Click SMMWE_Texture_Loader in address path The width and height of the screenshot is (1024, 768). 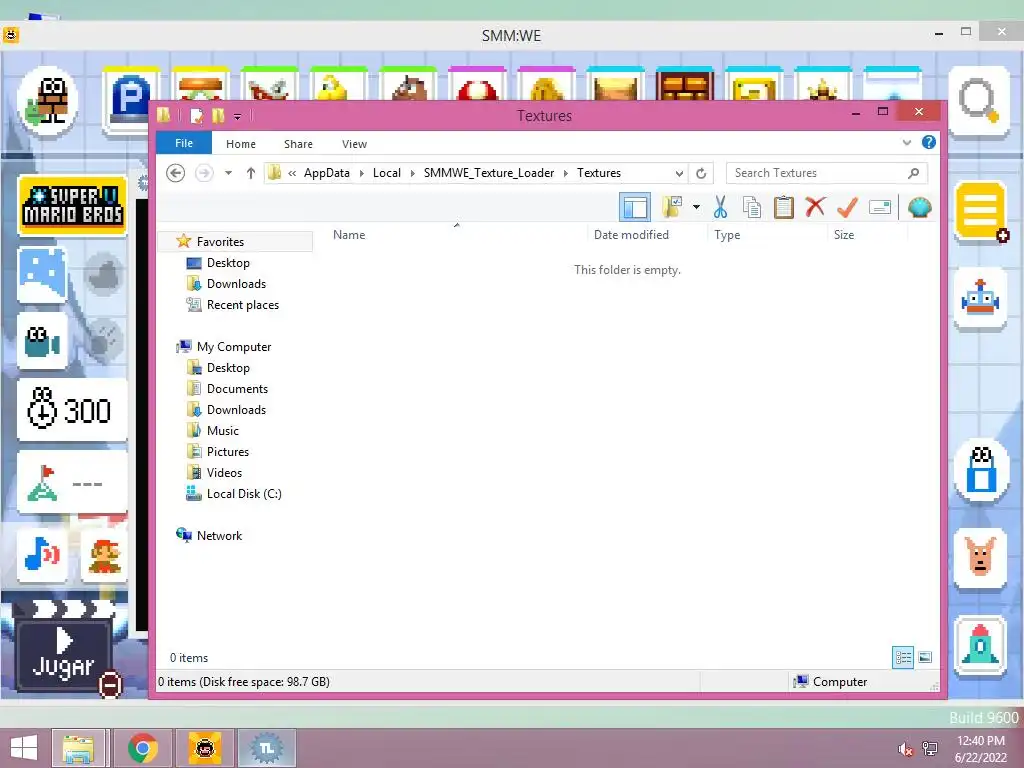[488, 173]
